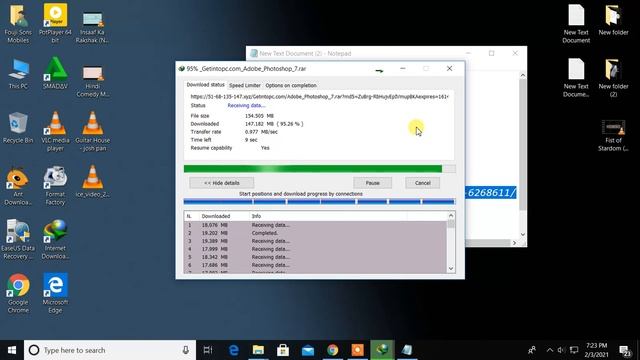
Task: Open New Text Document desktop file
Action: 576,24
